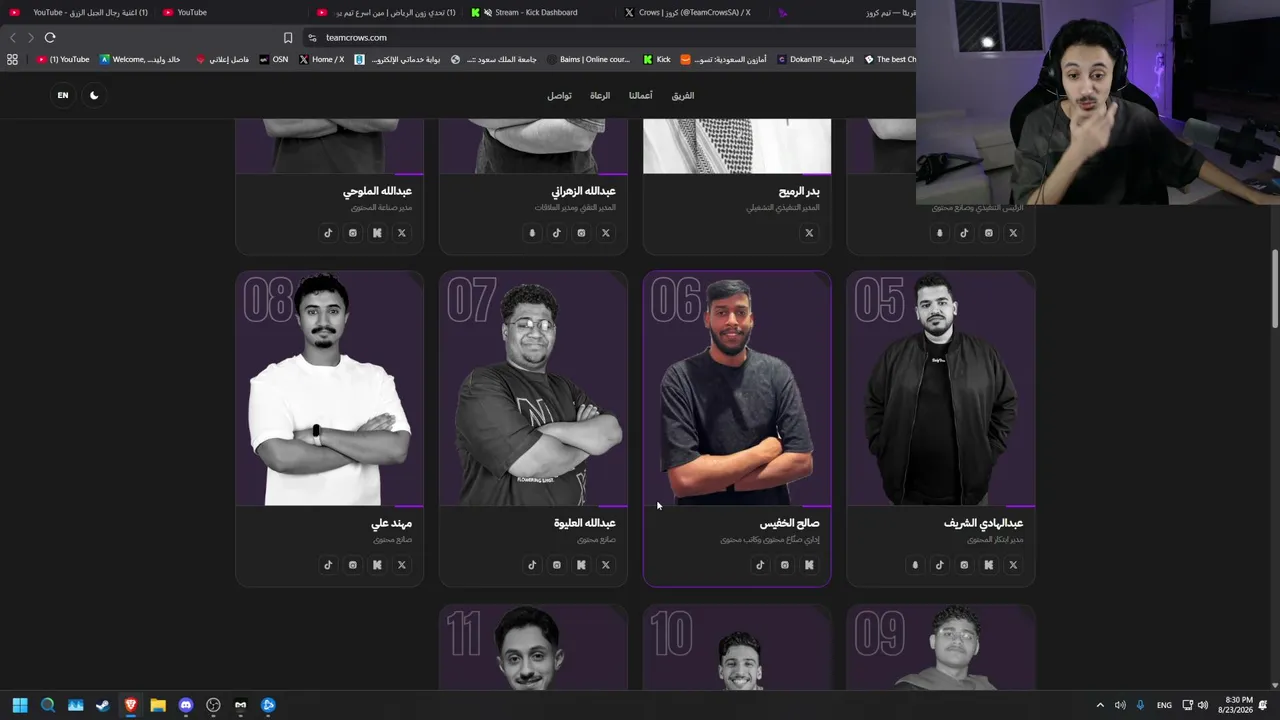Screen dimensions: 1280x720
Task: Open the أعمالنا navigation item
Action: coord(641,96)
